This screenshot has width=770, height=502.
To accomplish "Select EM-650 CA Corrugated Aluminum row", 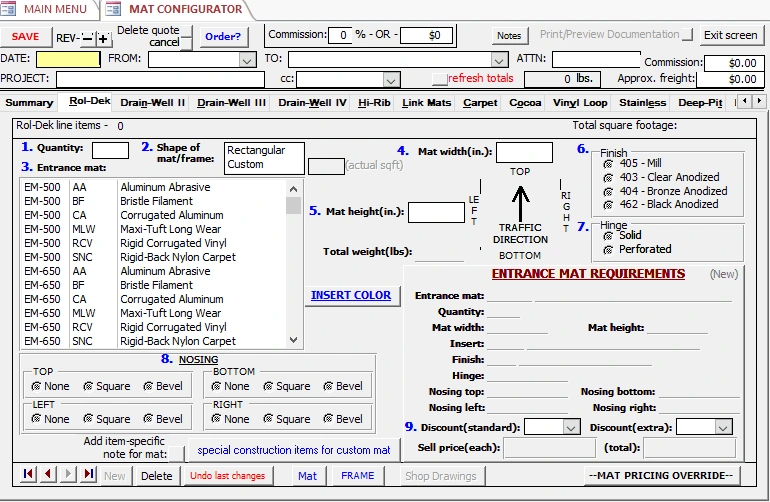I will [153, 299].
